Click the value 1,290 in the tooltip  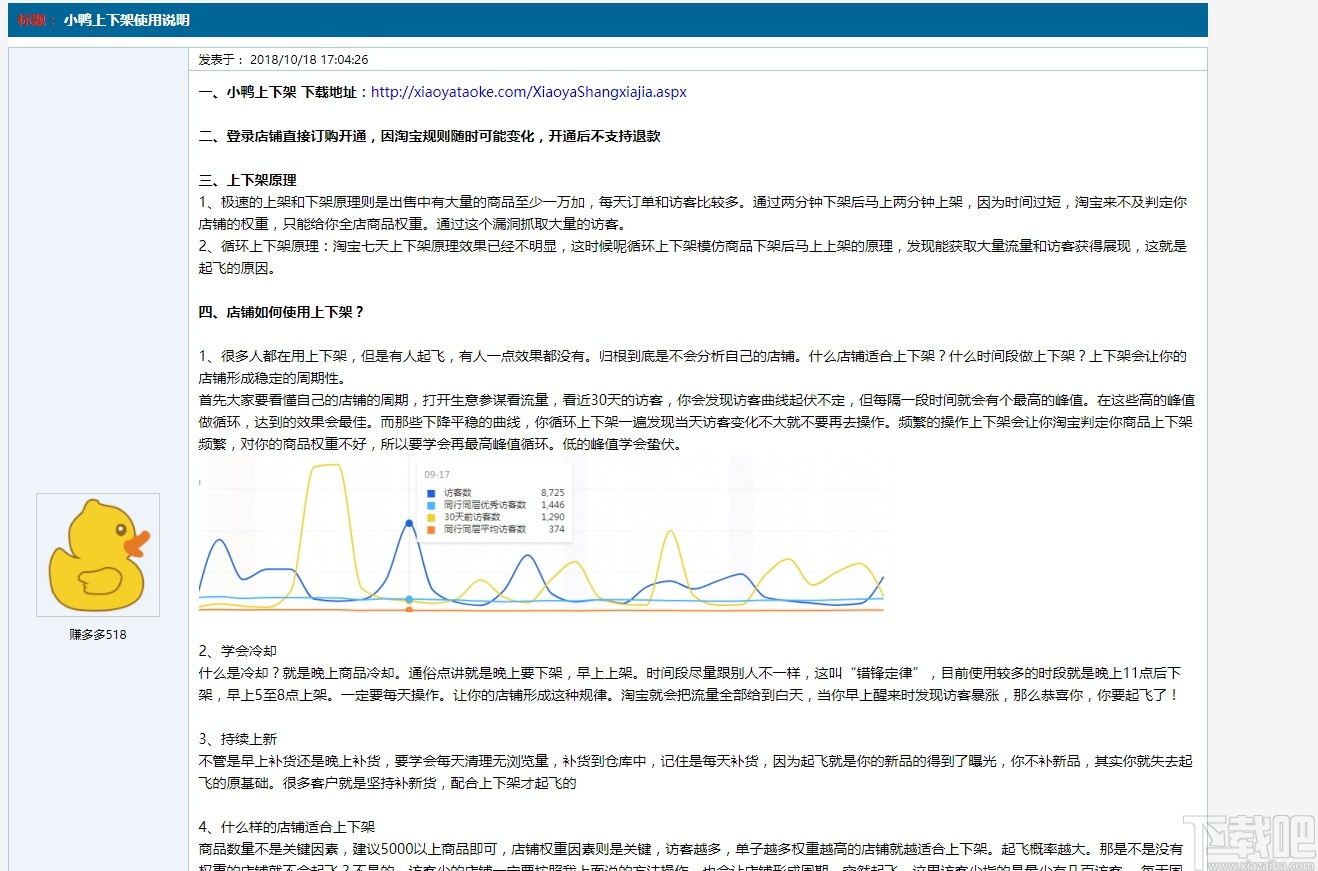pyautogui.click(x=552, y=517)
